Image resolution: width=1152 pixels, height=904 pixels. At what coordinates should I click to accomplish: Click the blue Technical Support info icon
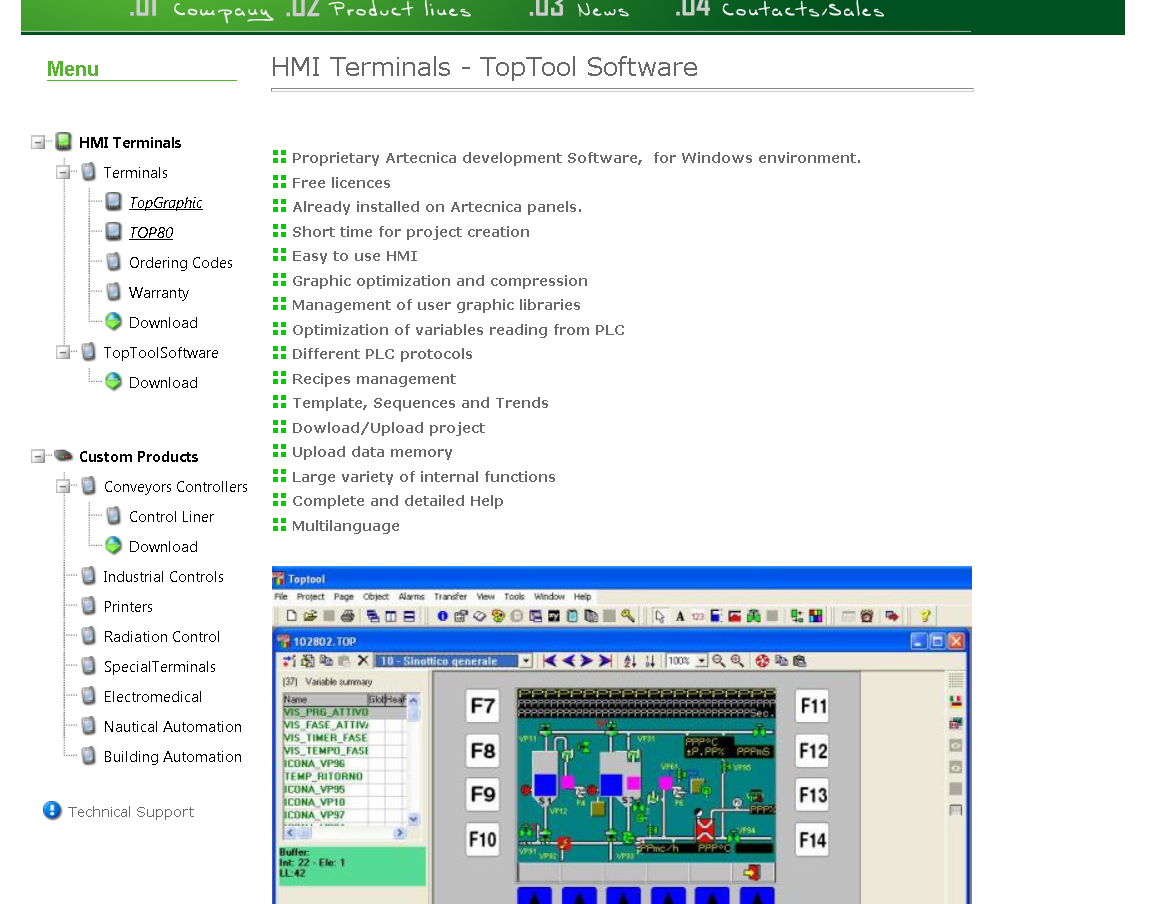click(x=52, y=810)
